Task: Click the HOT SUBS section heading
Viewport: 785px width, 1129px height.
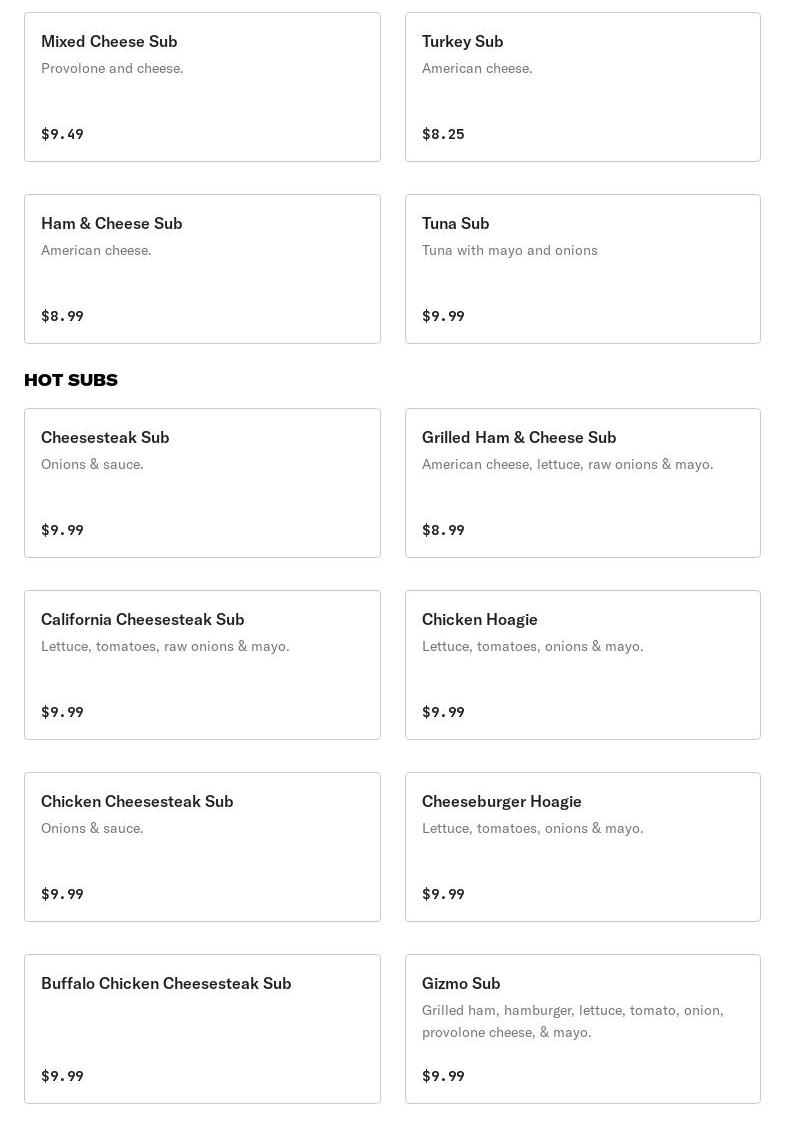Action: [71, 380]
